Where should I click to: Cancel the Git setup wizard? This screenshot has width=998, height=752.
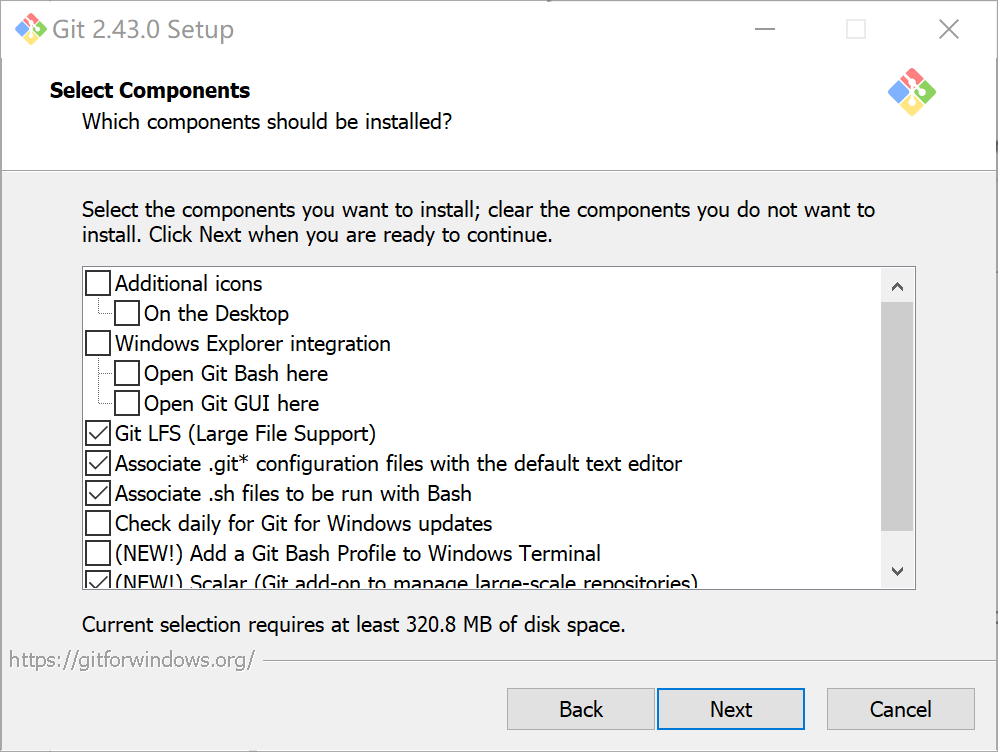click(900, 709)
